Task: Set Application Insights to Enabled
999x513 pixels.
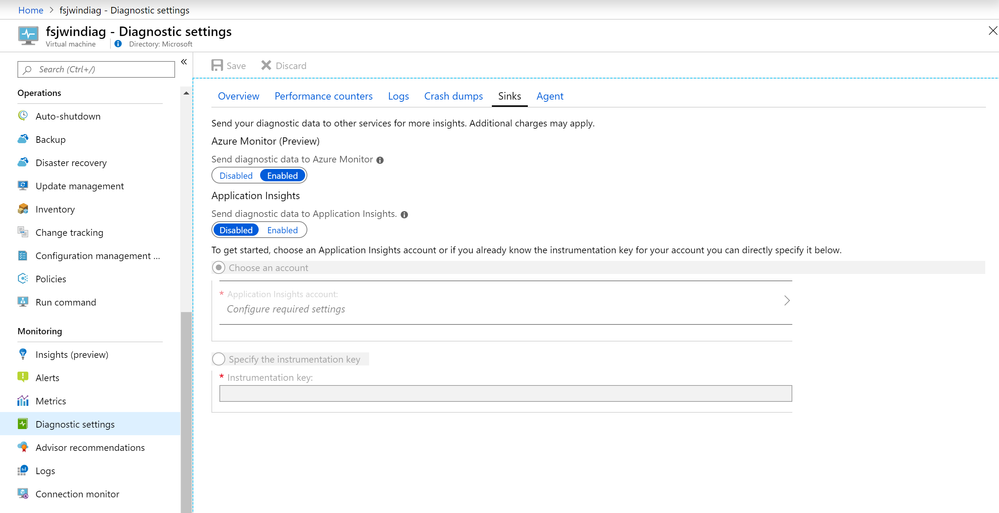Action: [x=282, y=230]
